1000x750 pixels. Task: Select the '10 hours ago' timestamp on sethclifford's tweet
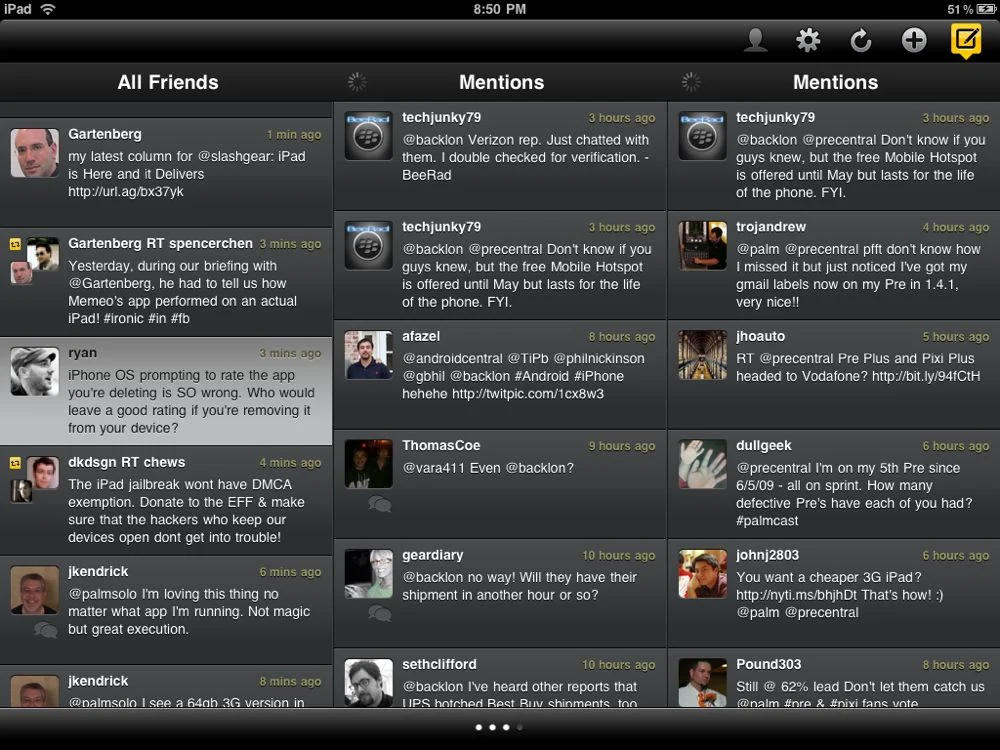click(x=618, y=665)
